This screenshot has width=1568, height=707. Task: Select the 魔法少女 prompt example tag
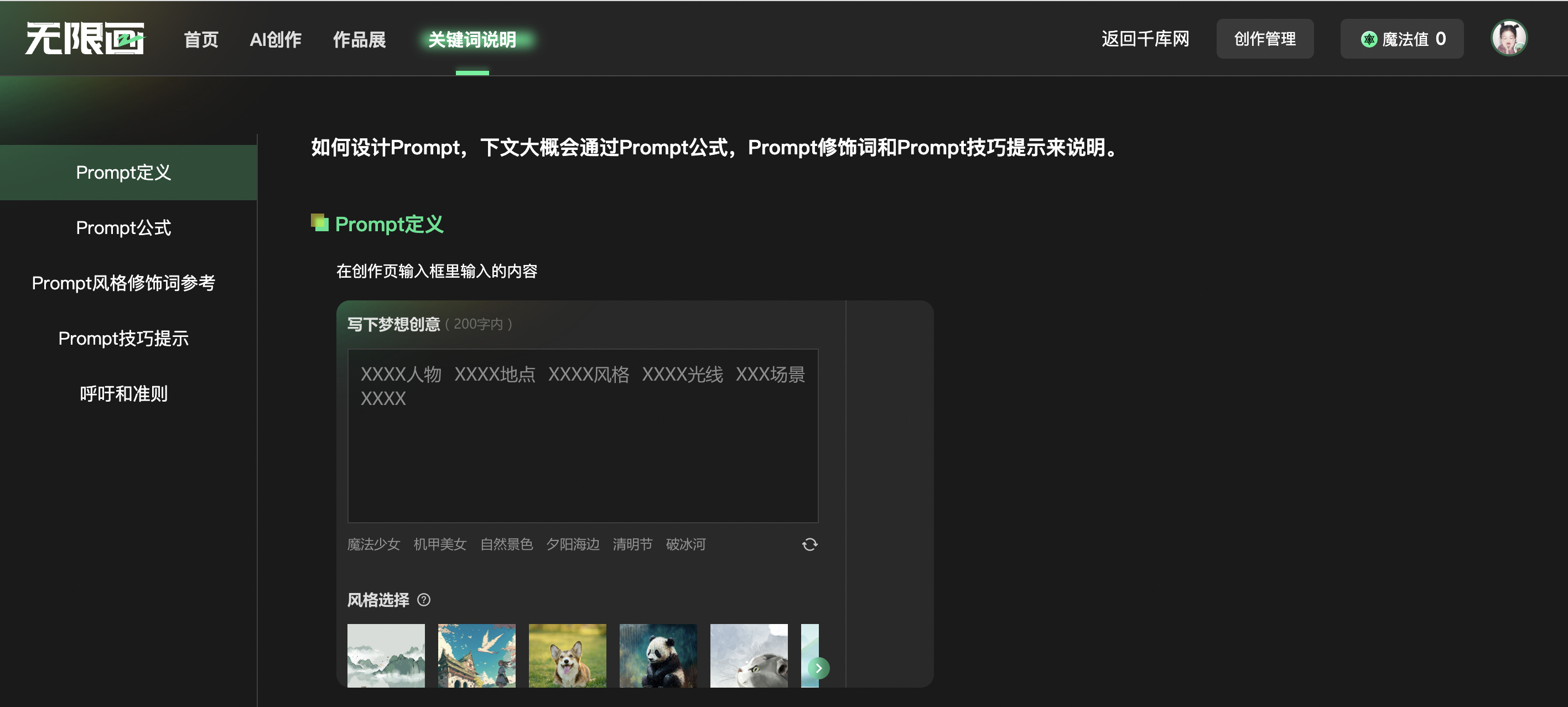tap(374, 545)
